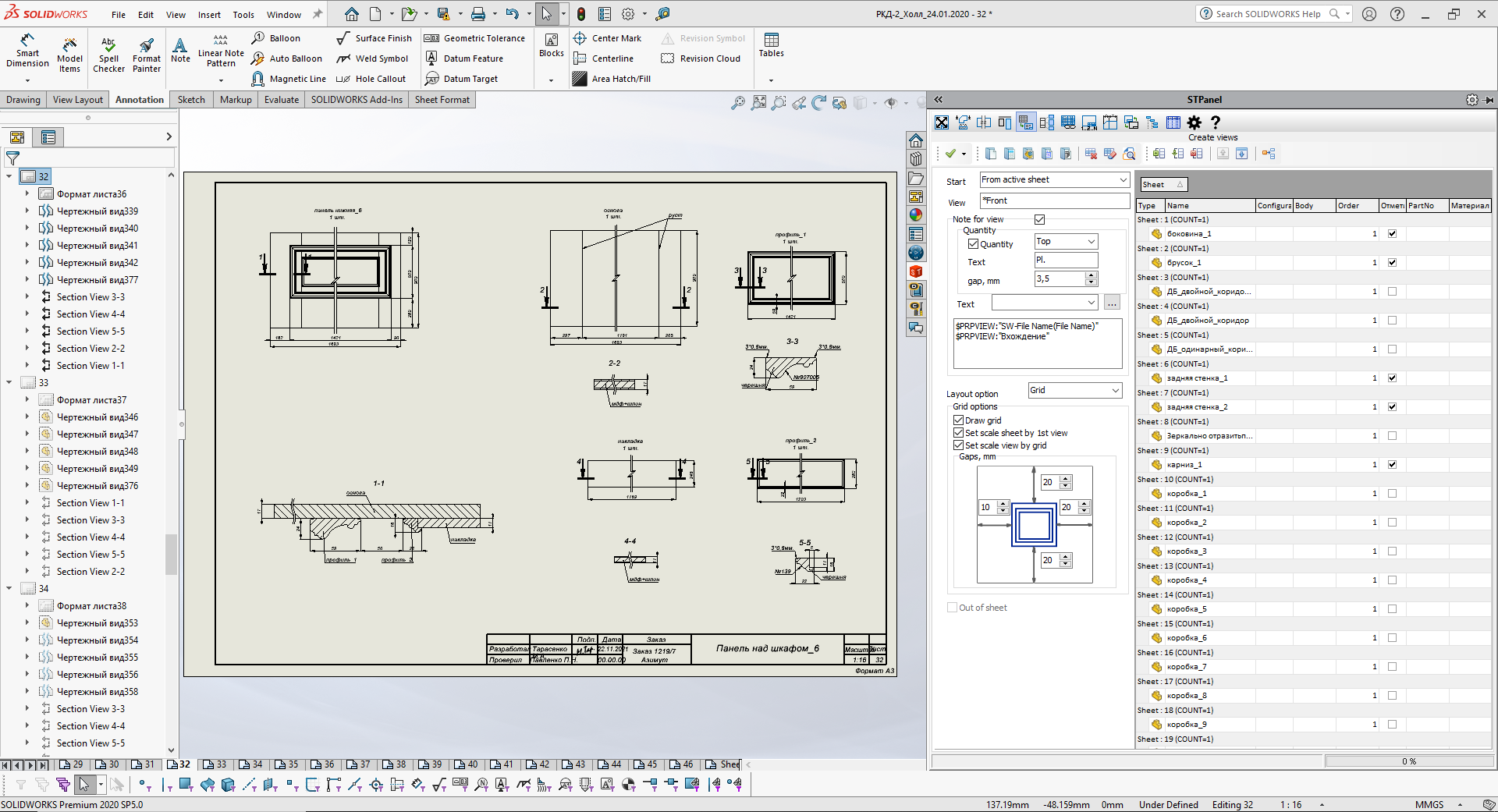Open the Sheet Format tab
Screen dimensions: 1498x812
pyautogui.click(x=442, y=100)
